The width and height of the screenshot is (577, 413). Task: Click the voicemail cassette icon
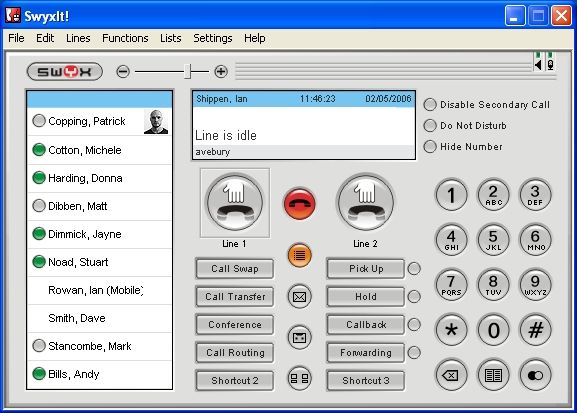pyautogui.click(x=300, y=337)
